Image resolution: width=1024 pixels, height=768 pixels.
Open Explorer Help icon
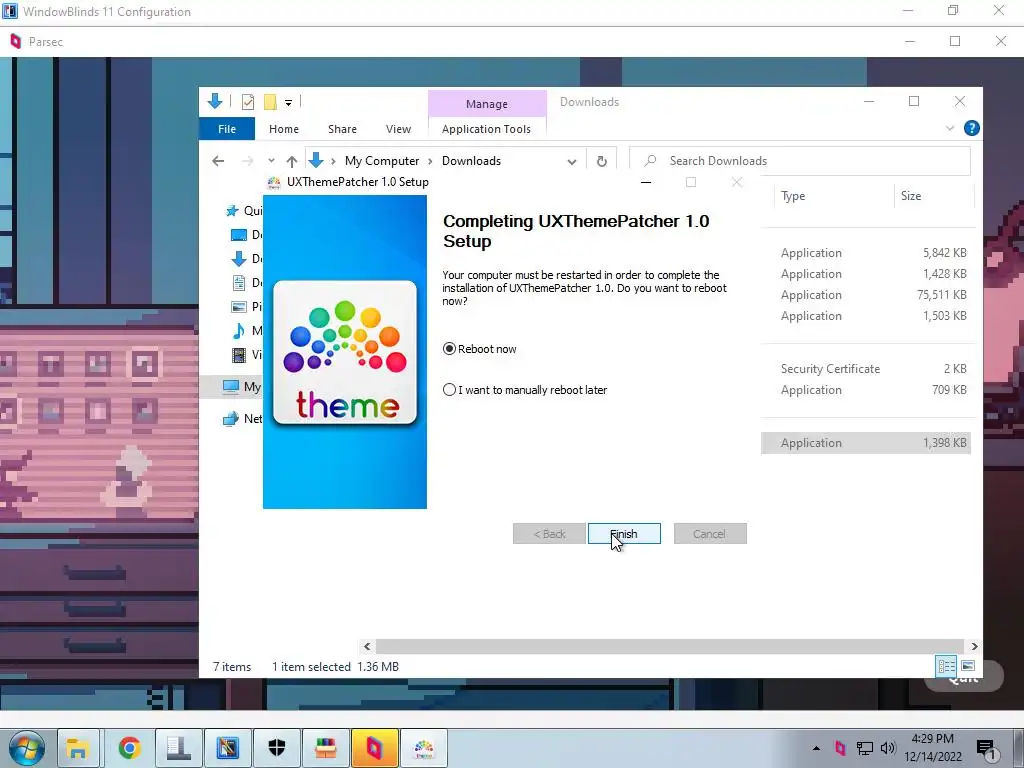coord(971,129)
